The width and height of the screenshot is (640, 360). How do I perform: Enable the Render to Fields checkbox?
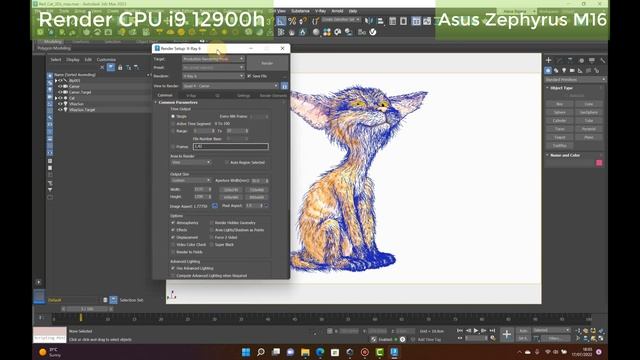coord(173,252)
